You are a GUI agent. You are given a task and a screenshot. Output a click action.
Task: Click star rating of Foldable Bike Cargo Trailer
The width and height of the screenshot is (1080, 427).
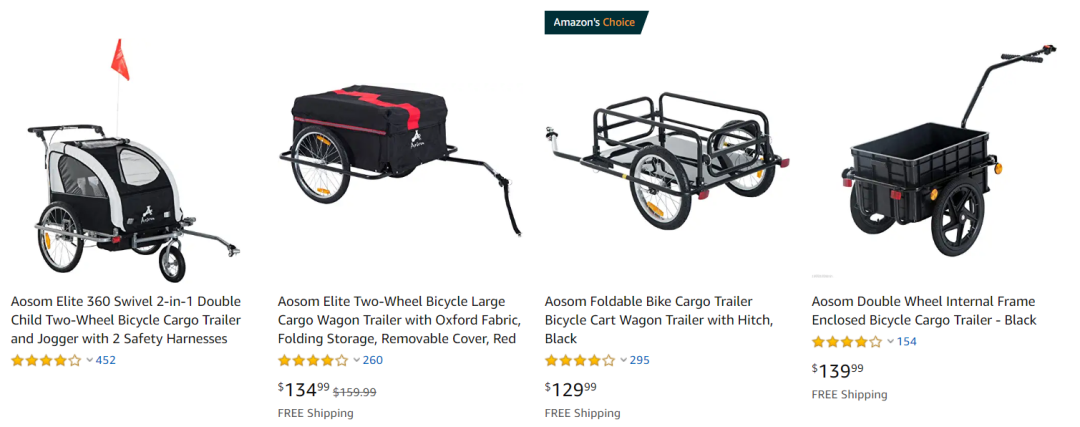click(580, 360)
